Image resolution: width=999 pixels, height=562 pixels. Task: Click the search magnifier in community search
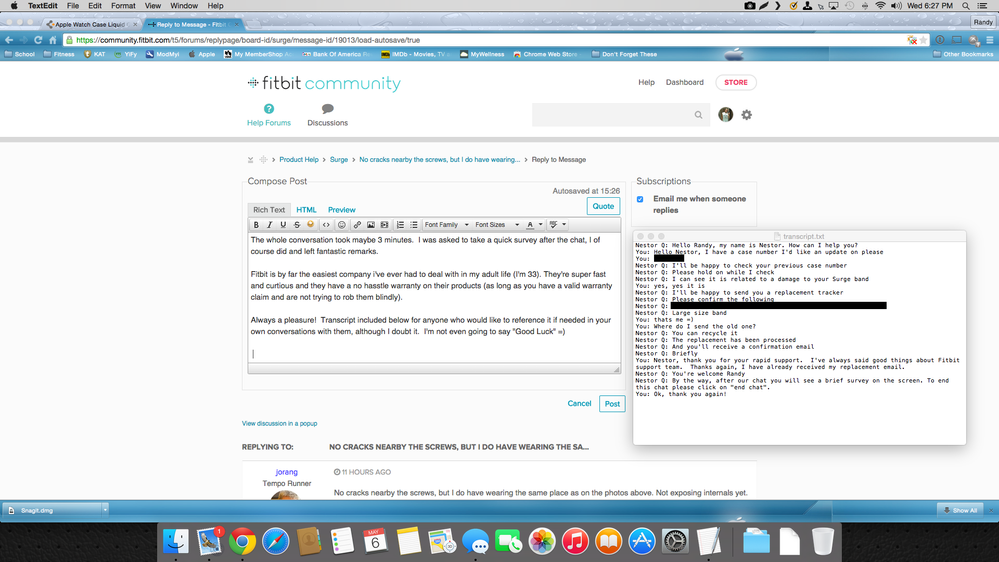698,115
